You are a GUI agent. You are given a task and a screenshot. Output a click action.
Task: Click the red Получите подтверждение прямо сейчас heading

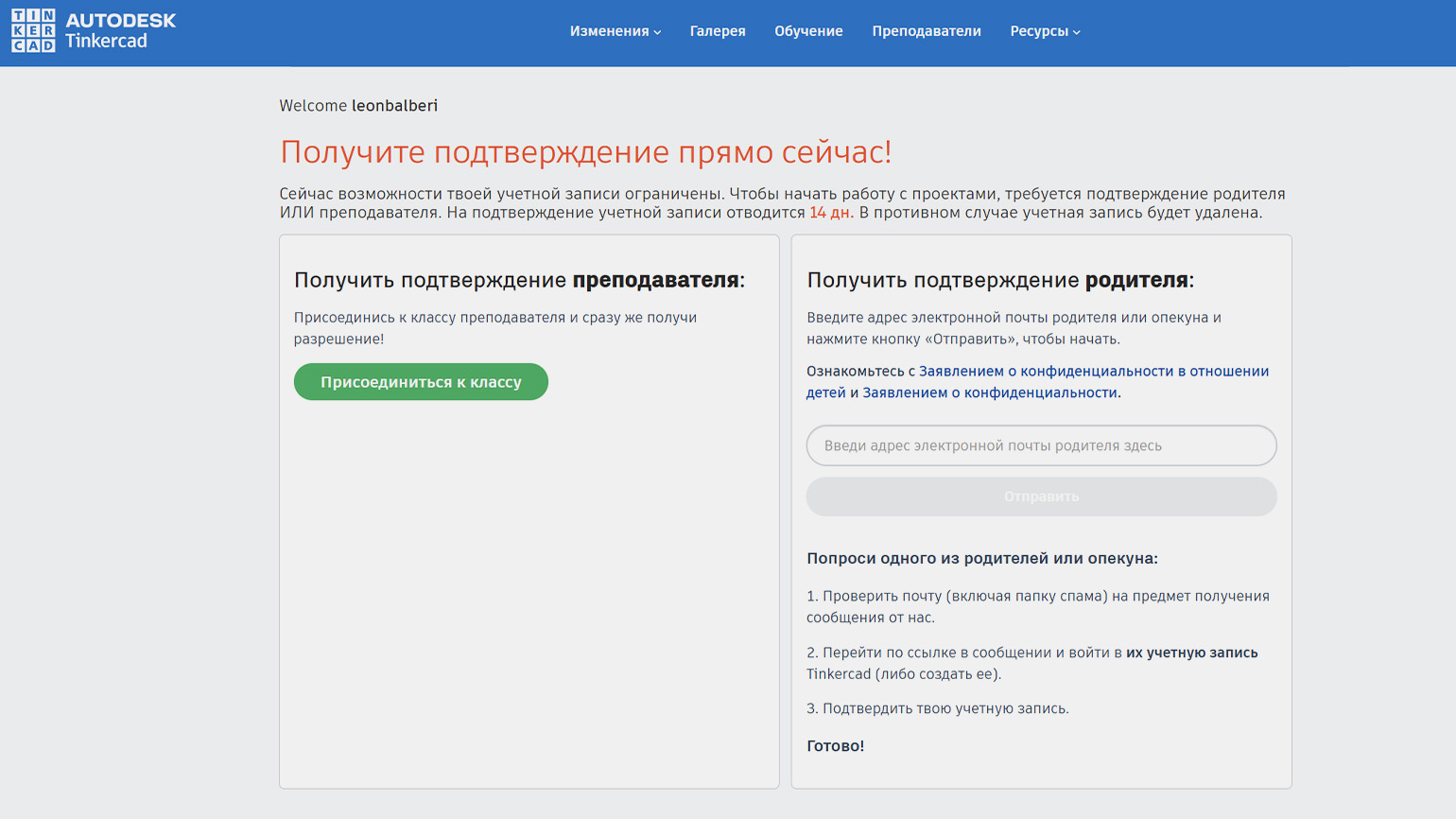coord(585,152)
